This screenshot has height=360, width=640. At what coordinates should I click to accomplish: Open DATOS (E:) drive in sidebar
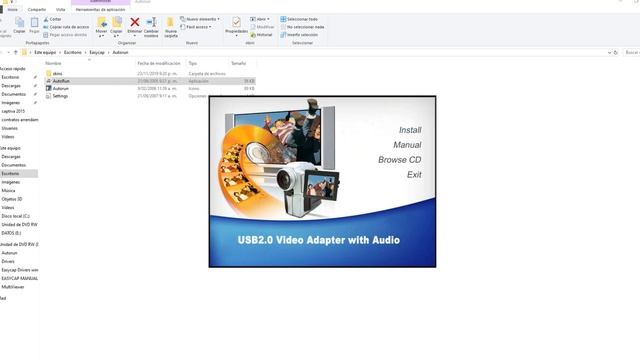11,233
